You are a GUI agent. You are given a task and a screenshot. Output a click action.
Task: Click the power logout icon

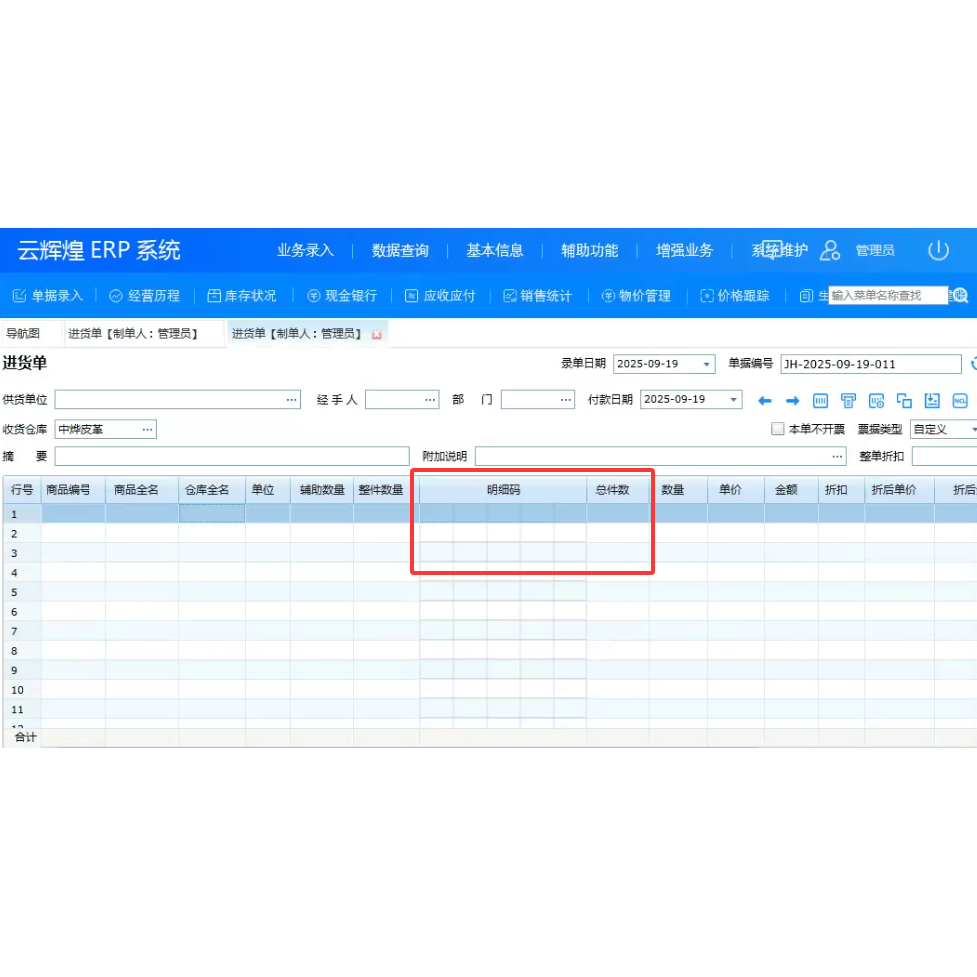pyautogui.click(x=938, y=250)
